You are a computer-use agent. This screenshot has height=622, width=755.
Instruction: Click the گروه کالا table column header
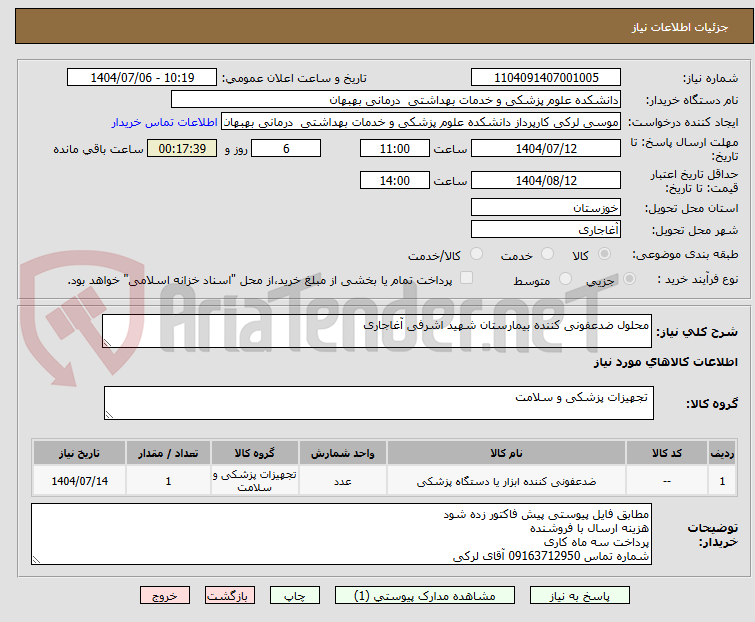click(x=254, y=453)
